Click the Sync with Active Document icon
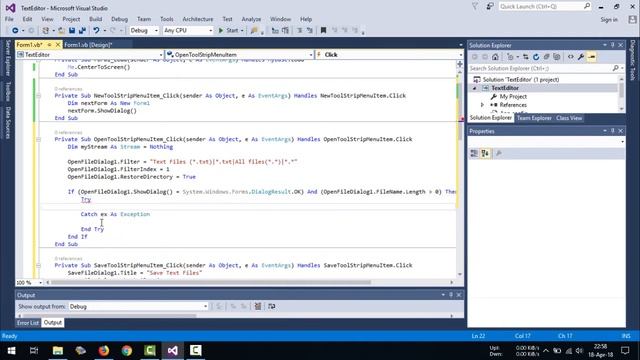640x360 pixels. point(526,57)
